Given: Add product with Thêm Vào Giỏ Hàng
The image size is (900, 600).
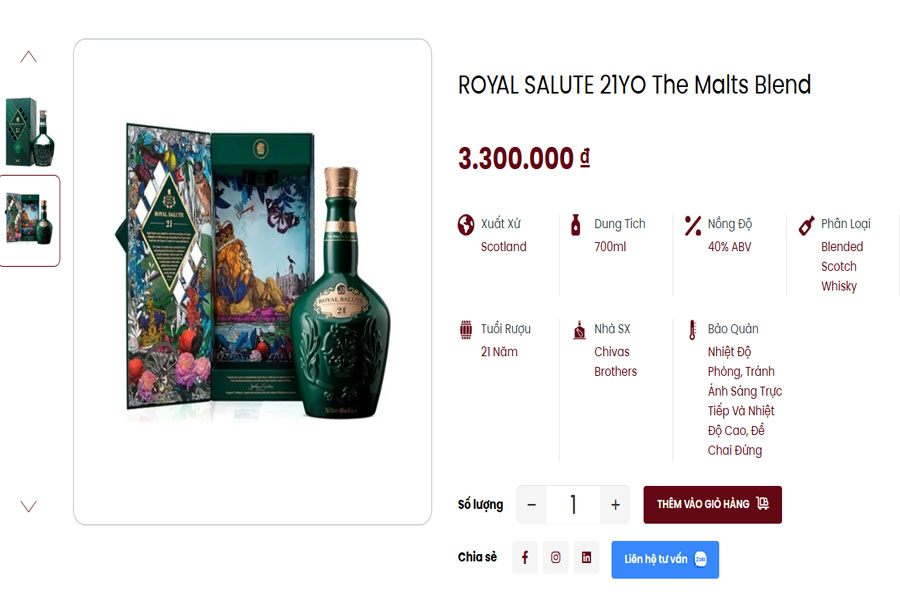Looking at the screenshot, I should coord(712,505).
